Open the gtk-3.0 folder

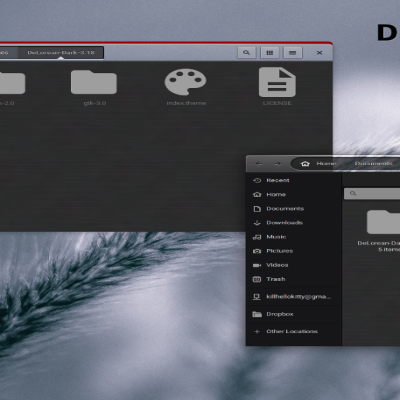[x=94, y=82]
